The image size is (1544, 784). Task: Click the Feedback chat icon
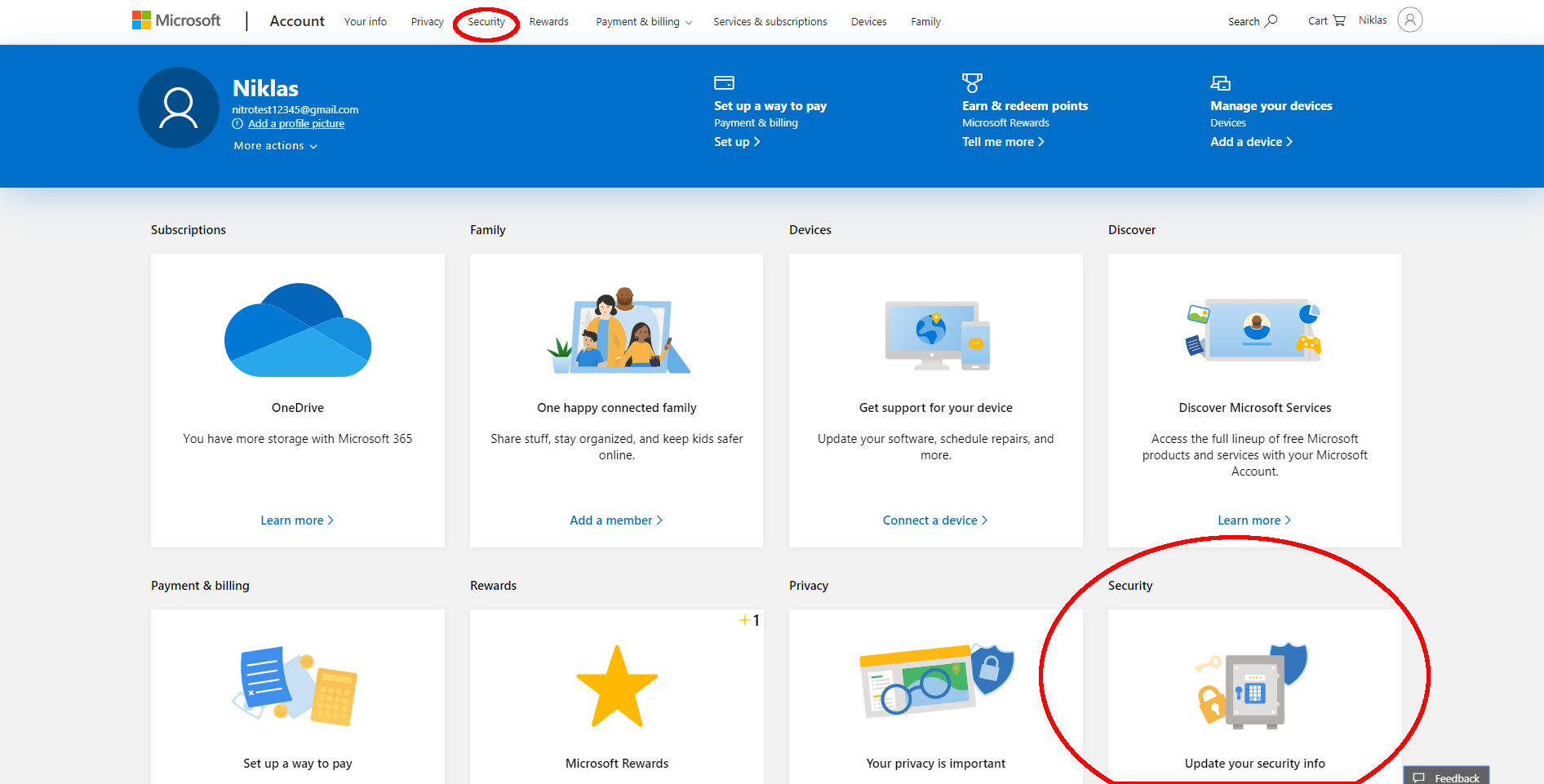click(x=1419, y=777)
